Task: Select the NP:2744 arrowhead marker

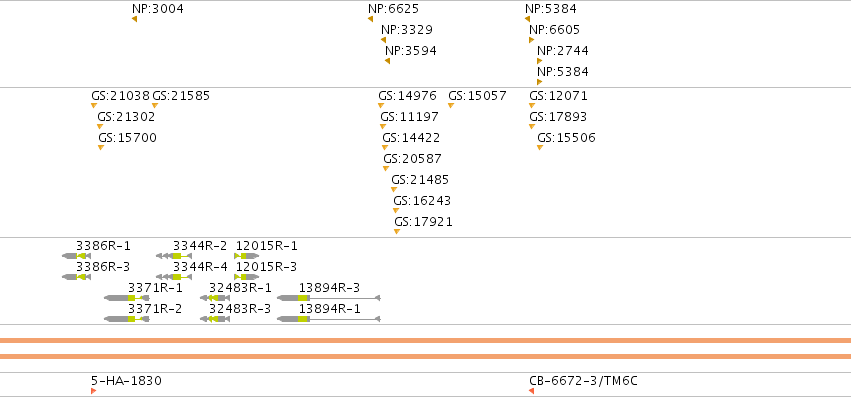Action: [x=539, y=61]
